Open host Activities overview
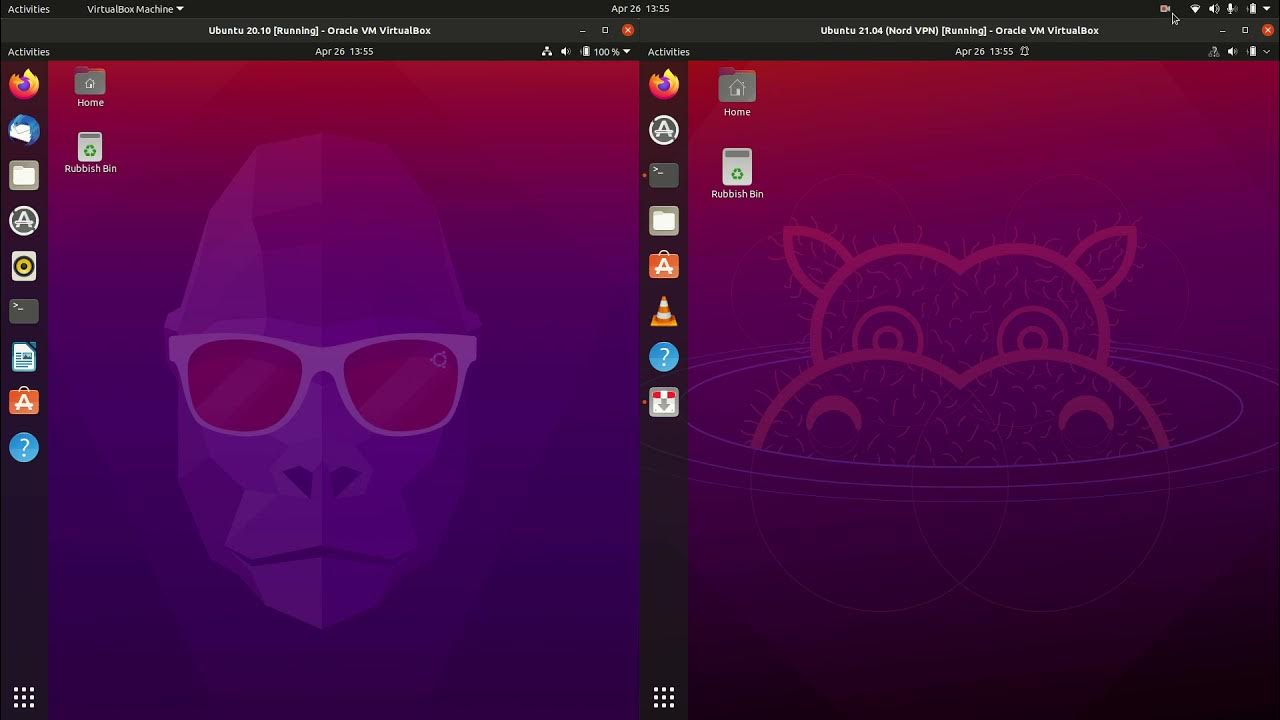1280x720 pixels. tap(29, 8)
